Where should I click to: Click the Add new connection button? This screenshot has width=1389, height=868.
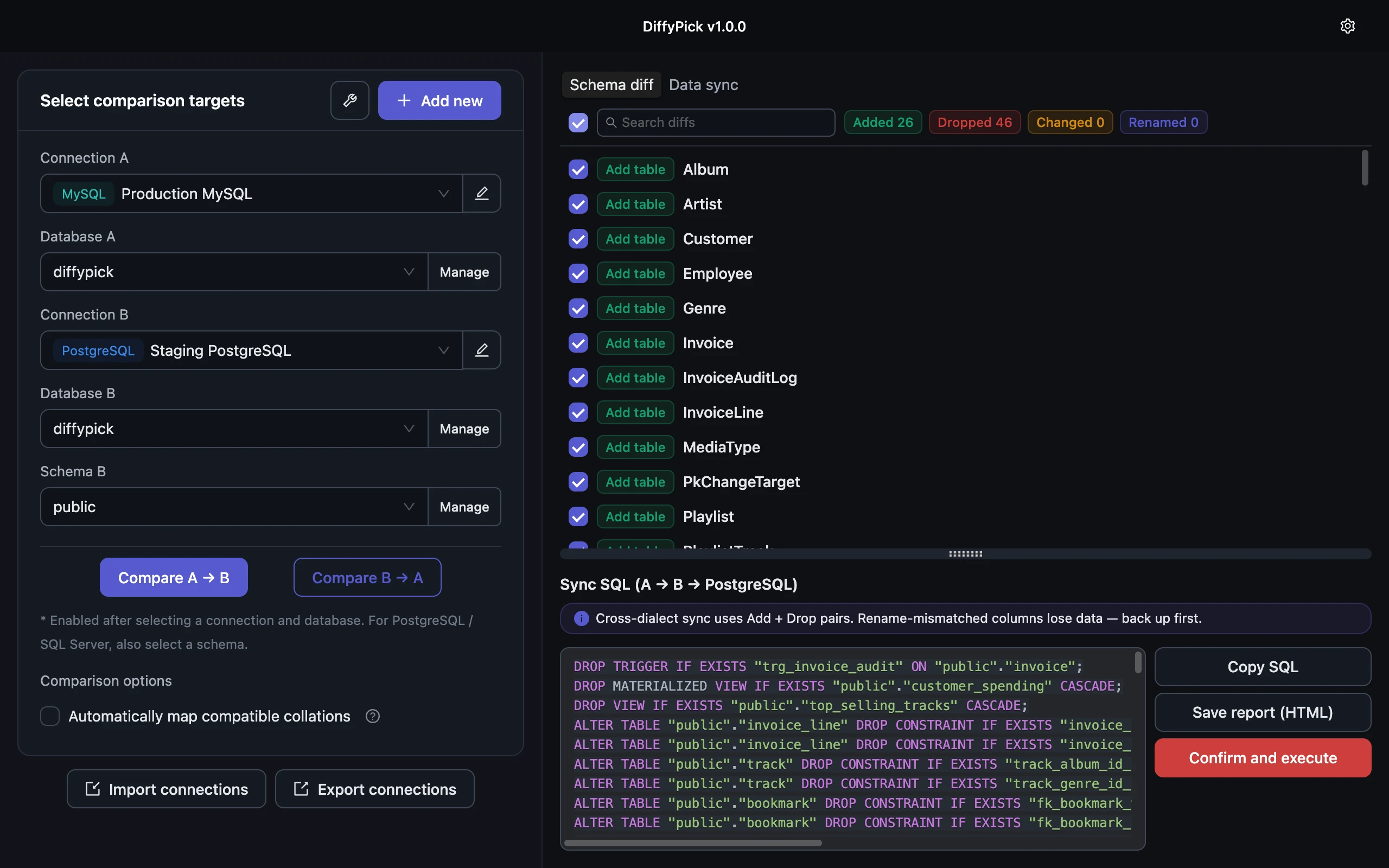[439, 100]
